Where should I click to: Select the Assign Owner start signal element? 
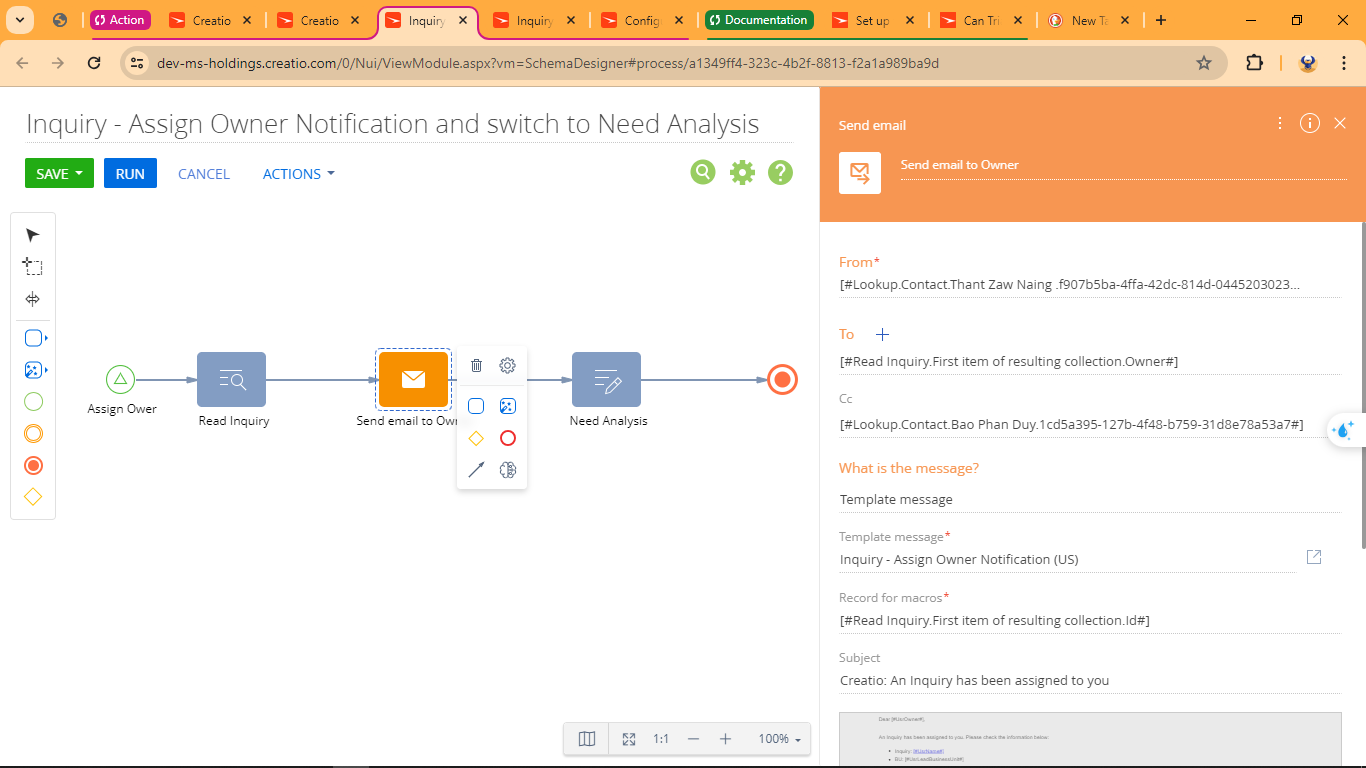pos(120,380)
